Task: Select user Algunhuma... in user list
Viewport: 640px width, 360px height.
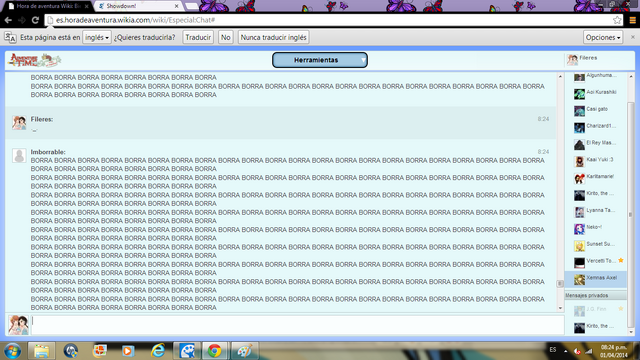Action: [596, 77]
